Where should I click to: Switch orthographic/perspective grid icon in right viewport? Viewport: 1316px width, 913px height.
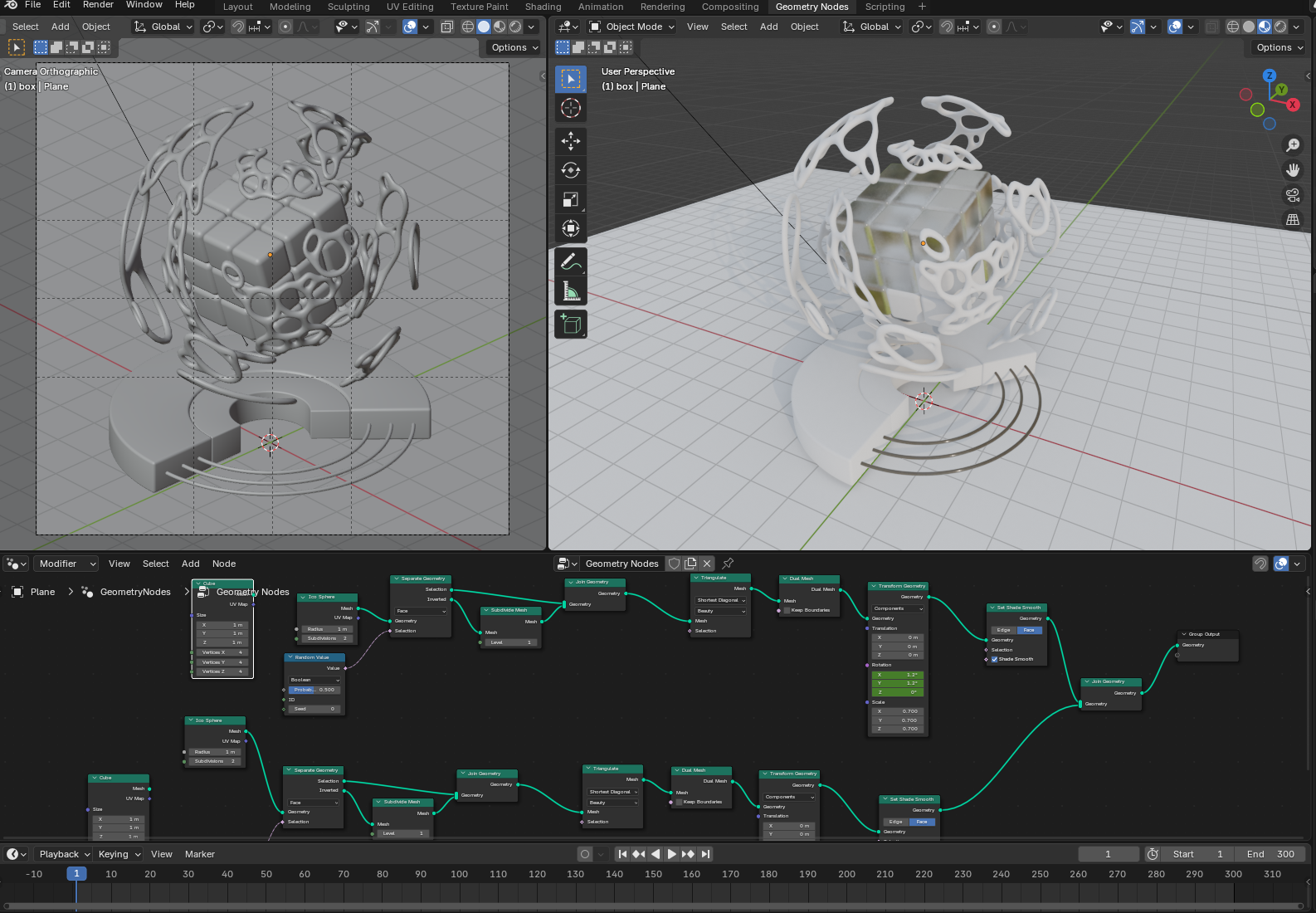pyautogui.click(x=1293, y=220)
